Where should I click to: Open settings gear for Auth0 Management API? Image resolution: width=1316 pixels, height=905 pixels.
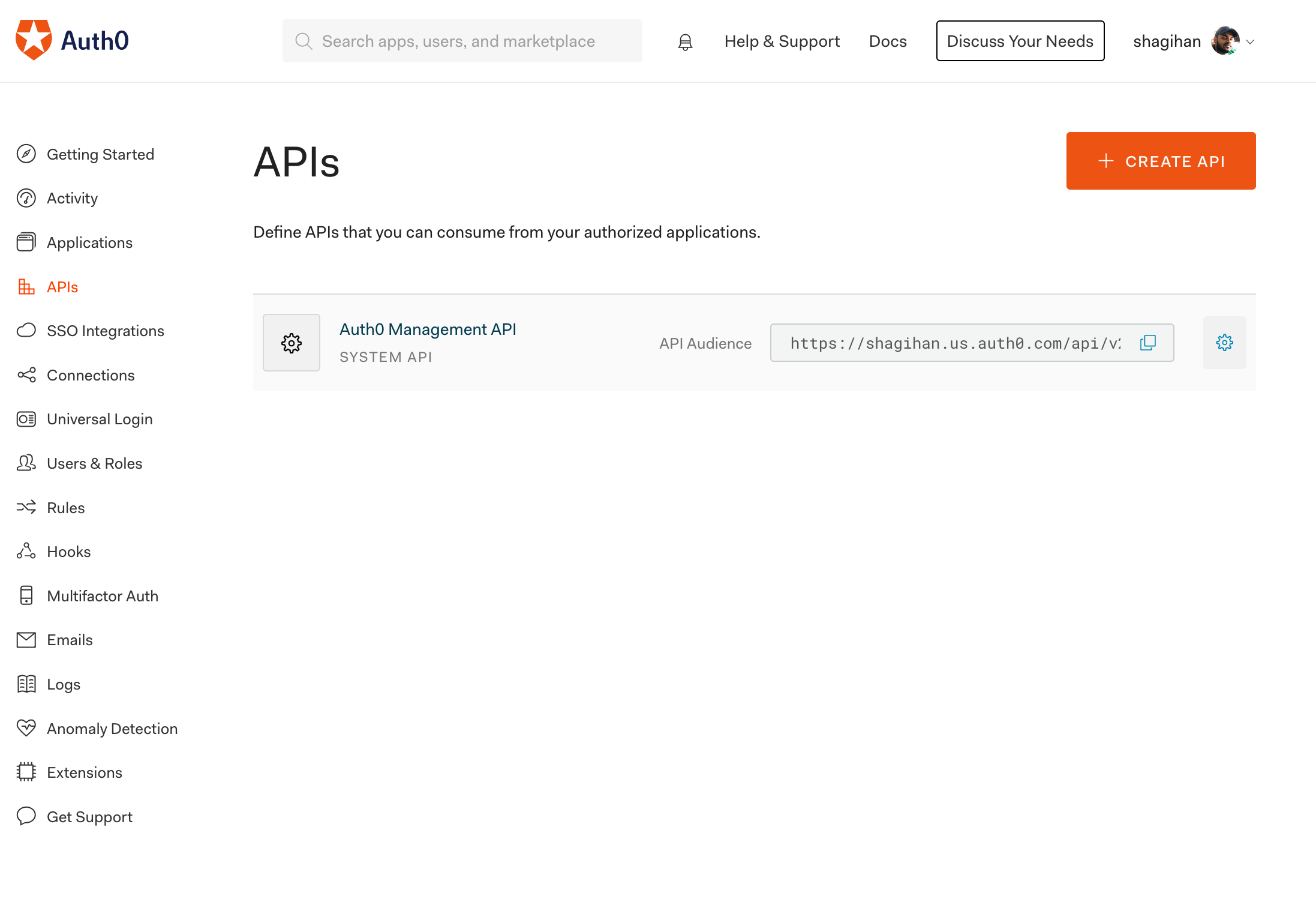pos(1224,343)
